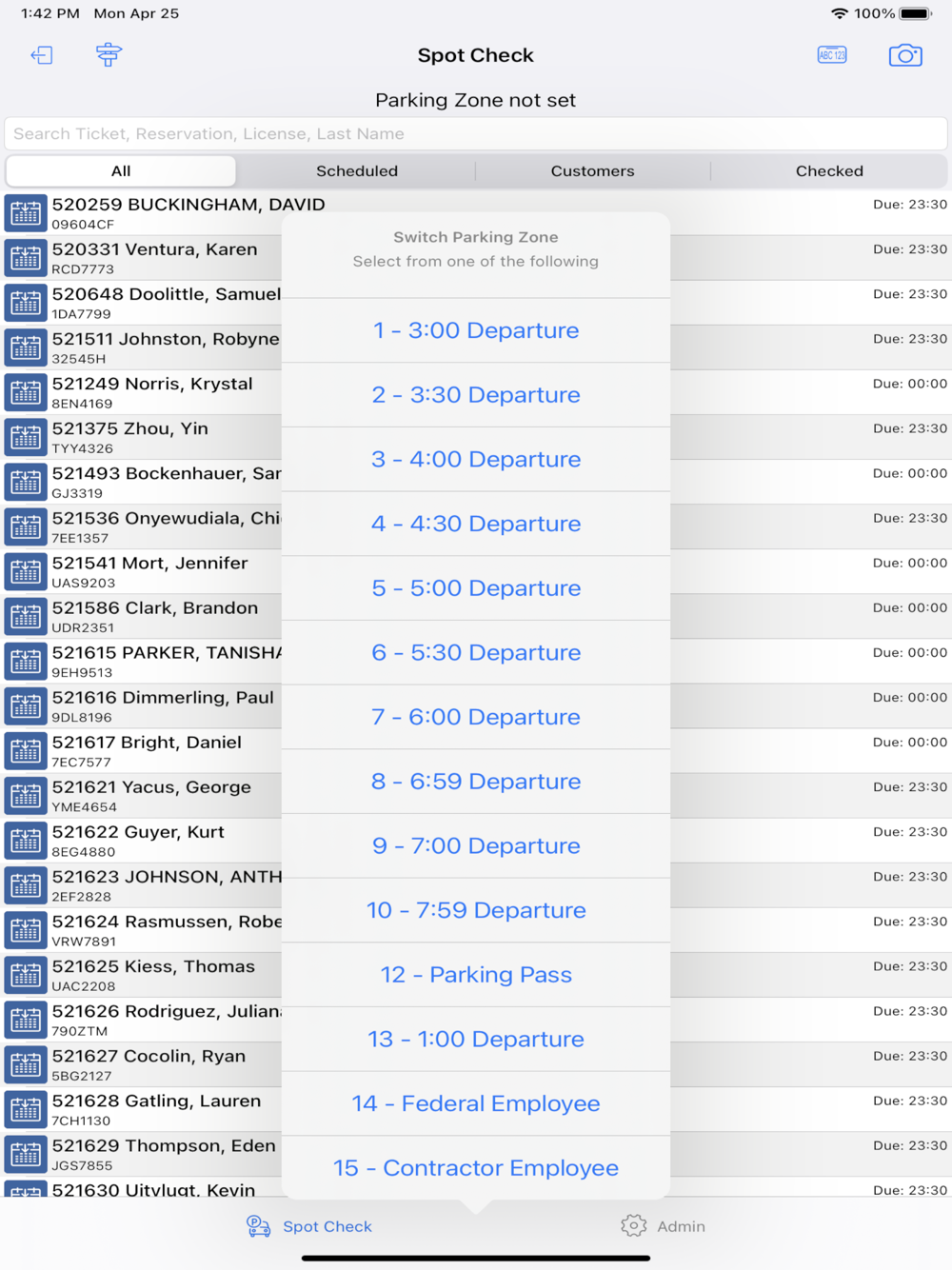Viewport: 952px width, 1270px height.
Task: Tap license plate 8EG4880 text
Action: (x=84, y=852)
